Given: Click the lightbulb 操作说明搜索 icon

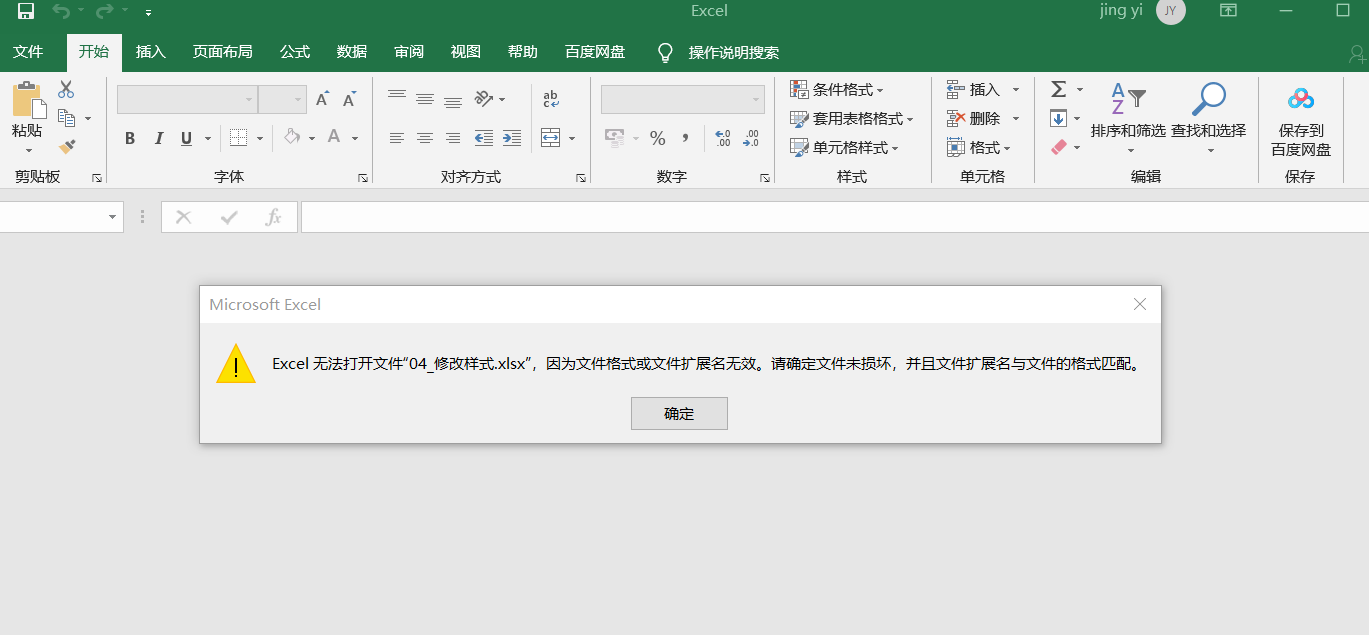Looking at the screenshot, I should point(665,52).
